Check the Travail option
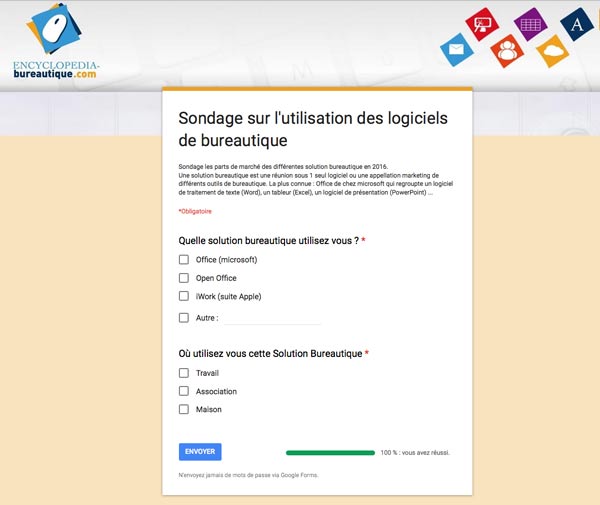 coord(183,373)
